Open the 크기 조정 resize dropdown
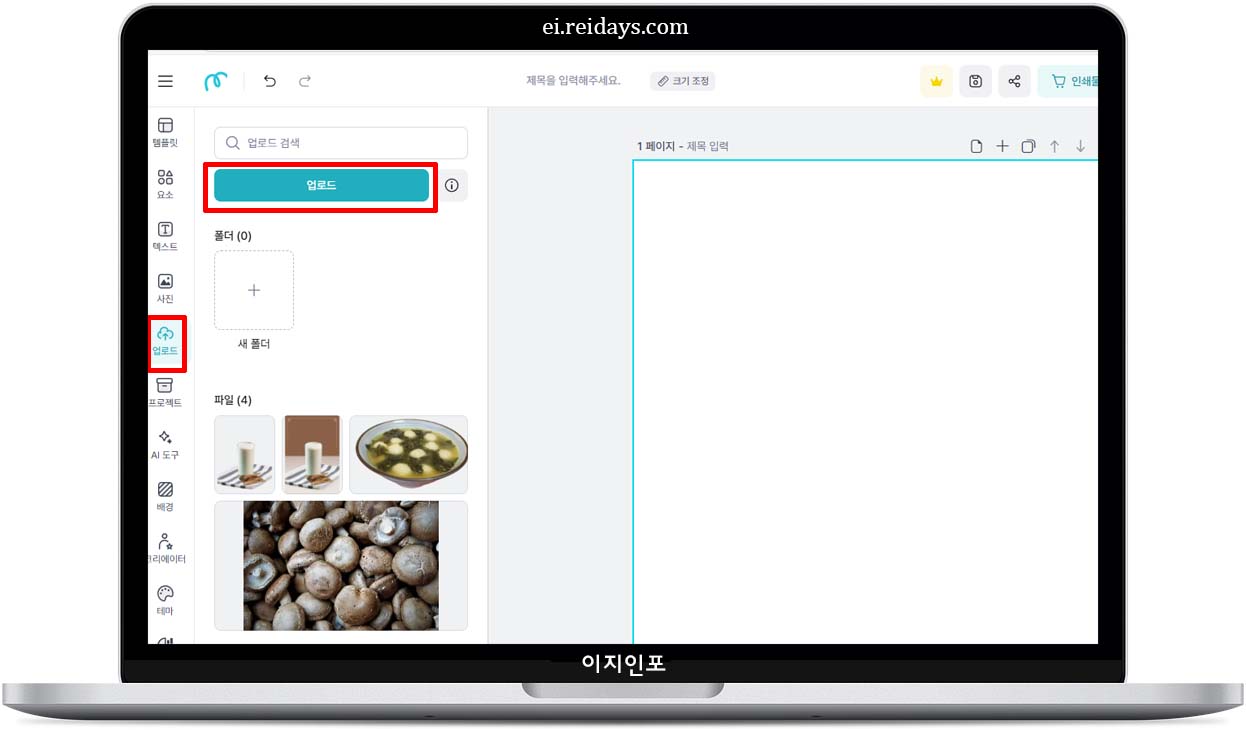 [x=683, y=81]
